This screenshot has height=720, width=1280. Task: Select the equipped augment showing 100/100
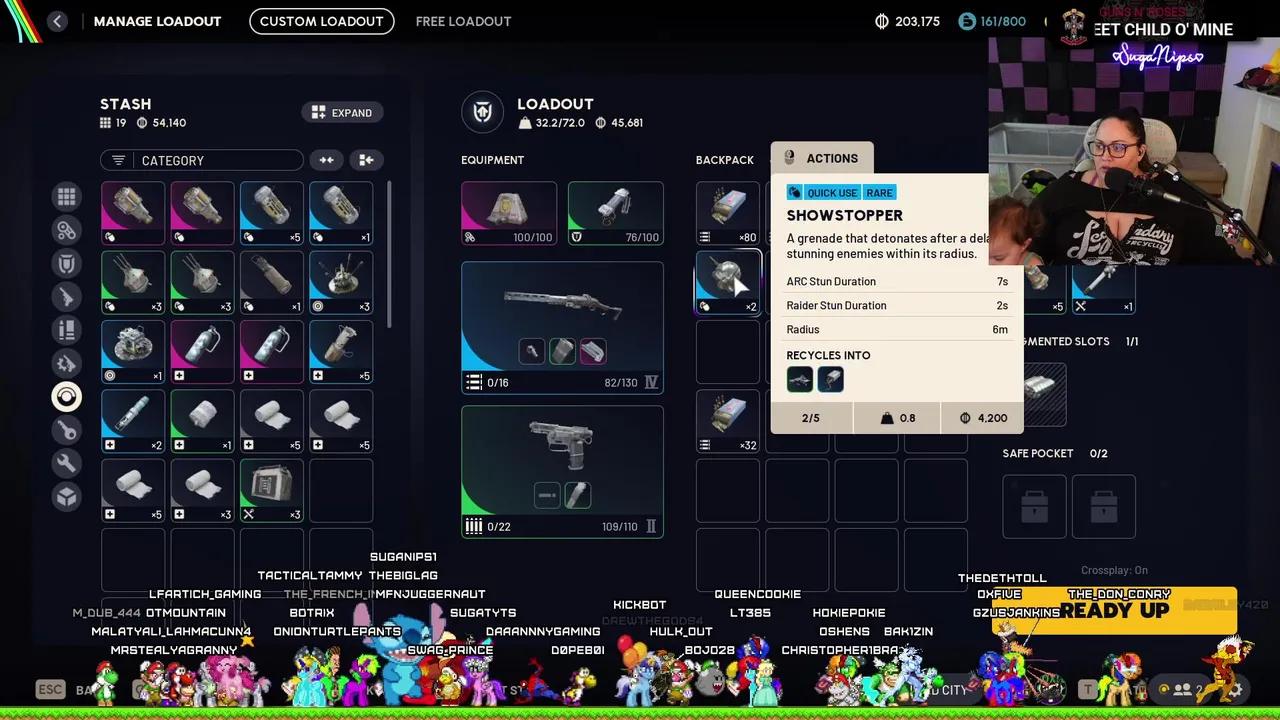click(x=509, y=213)
